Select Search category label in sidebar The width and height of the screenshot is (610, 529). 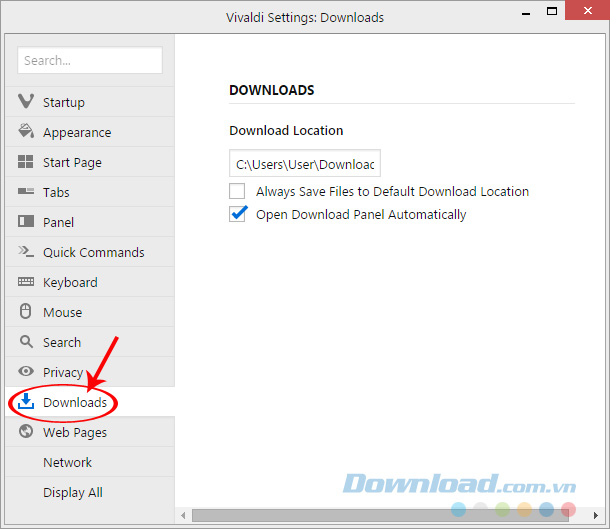(x=62, y=342)
